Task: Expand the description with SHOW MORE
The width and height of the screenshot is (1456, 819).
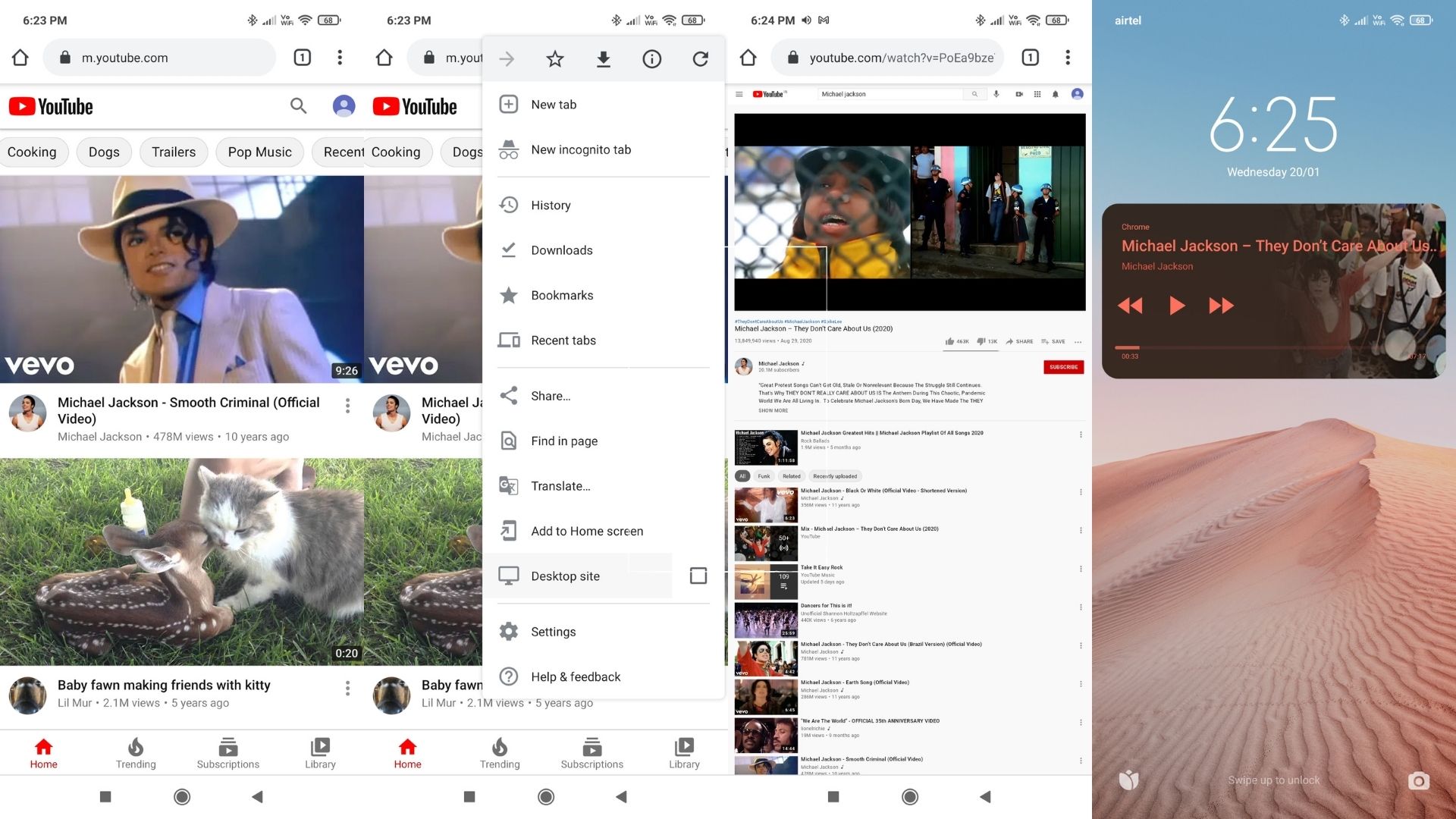Action: [773, 411]
